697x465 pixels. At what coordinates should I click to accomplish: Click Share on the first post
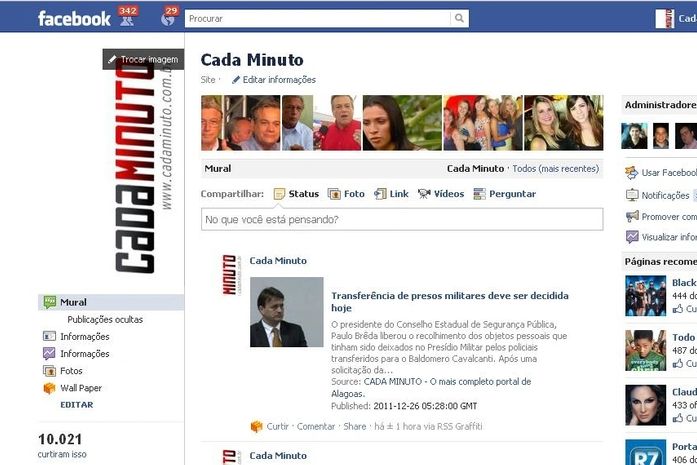pos(354,426)
